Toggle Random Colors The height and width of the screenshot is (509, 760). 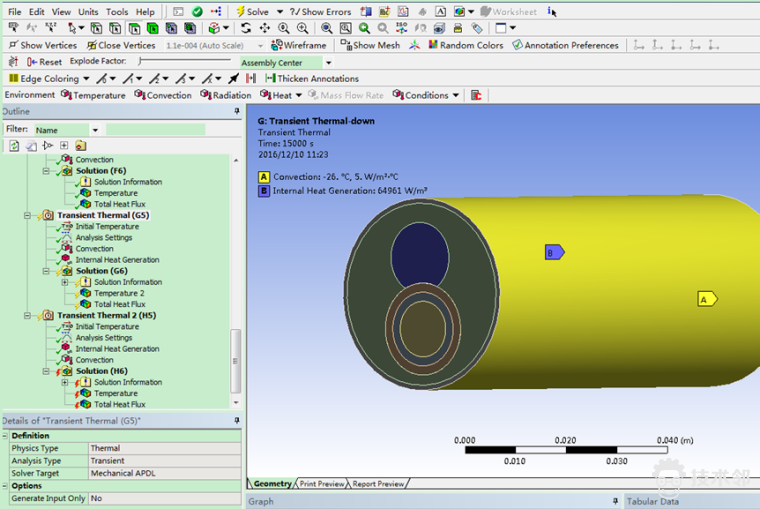coord(466,45)
